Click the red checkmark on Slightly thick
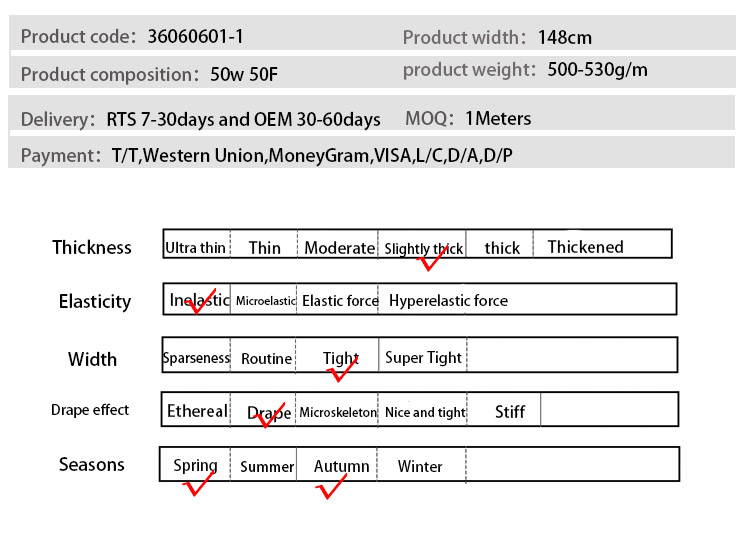750x542 pixels. pyautogui.click(x=432, y=260)
